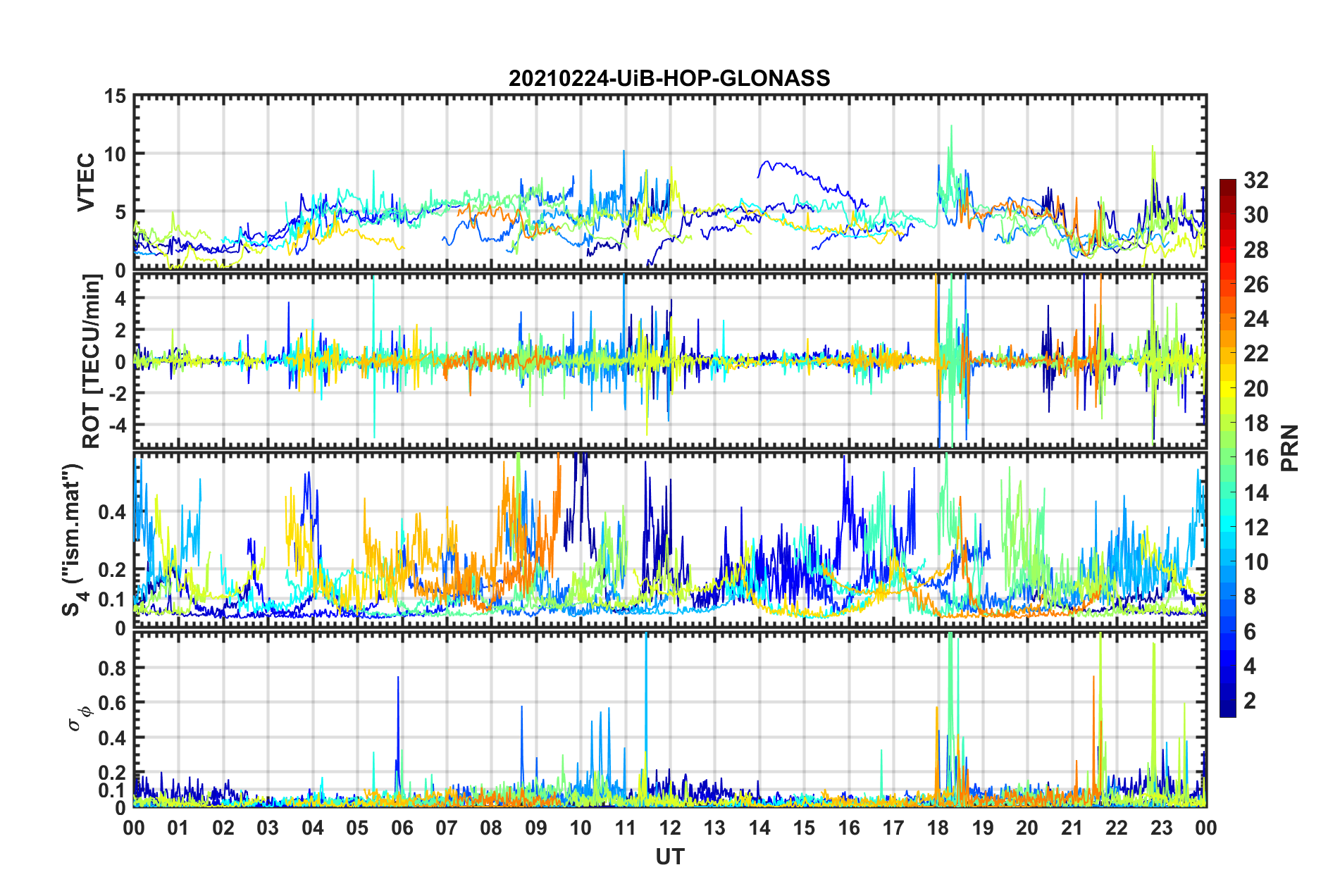Select x-axis tick label 04
The height and width of the screenshot is (896, 1340).
coord(313,827)
